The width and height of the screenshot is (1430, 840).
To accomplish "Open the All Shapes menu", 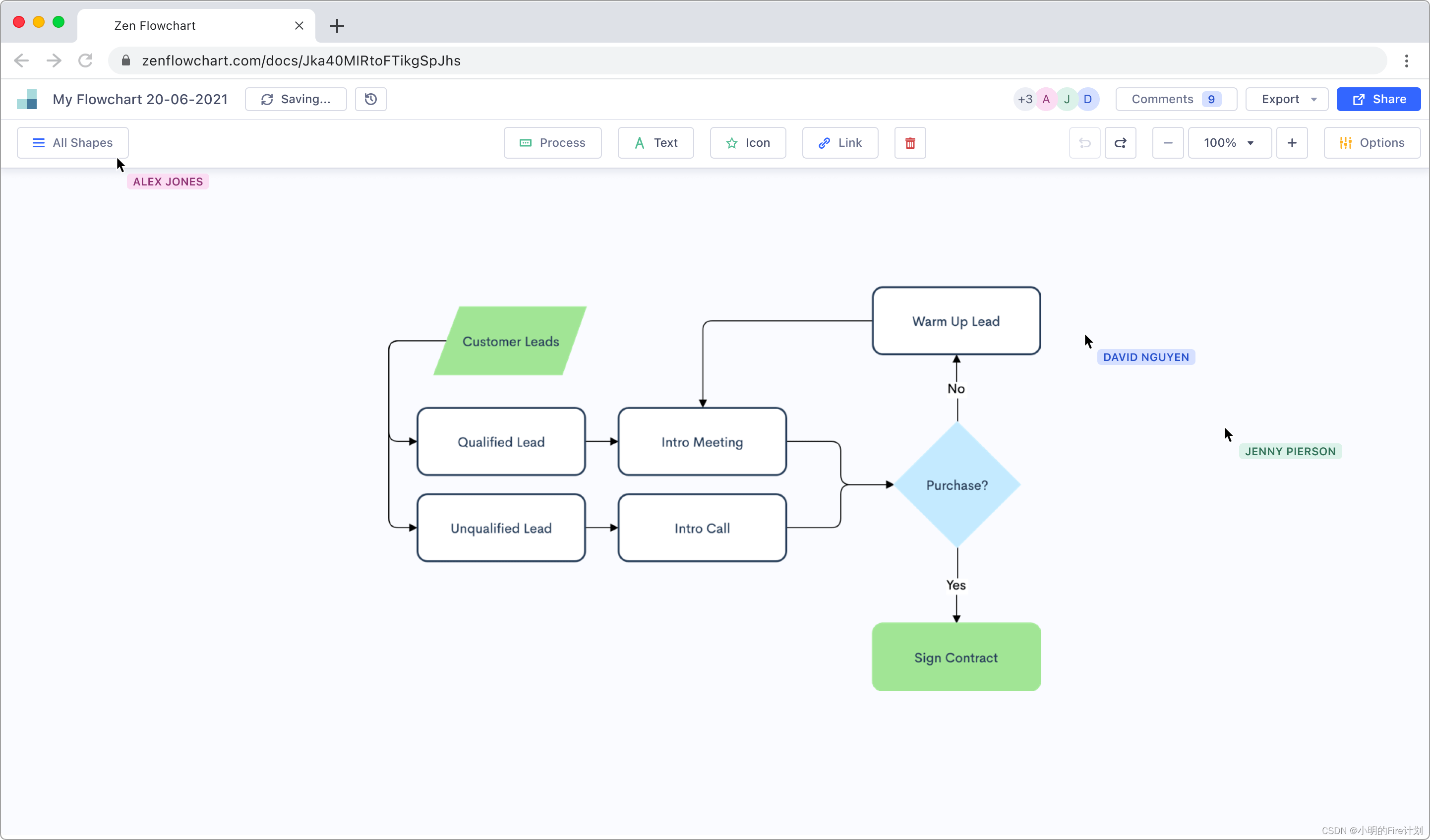I will tap(72, 143).
